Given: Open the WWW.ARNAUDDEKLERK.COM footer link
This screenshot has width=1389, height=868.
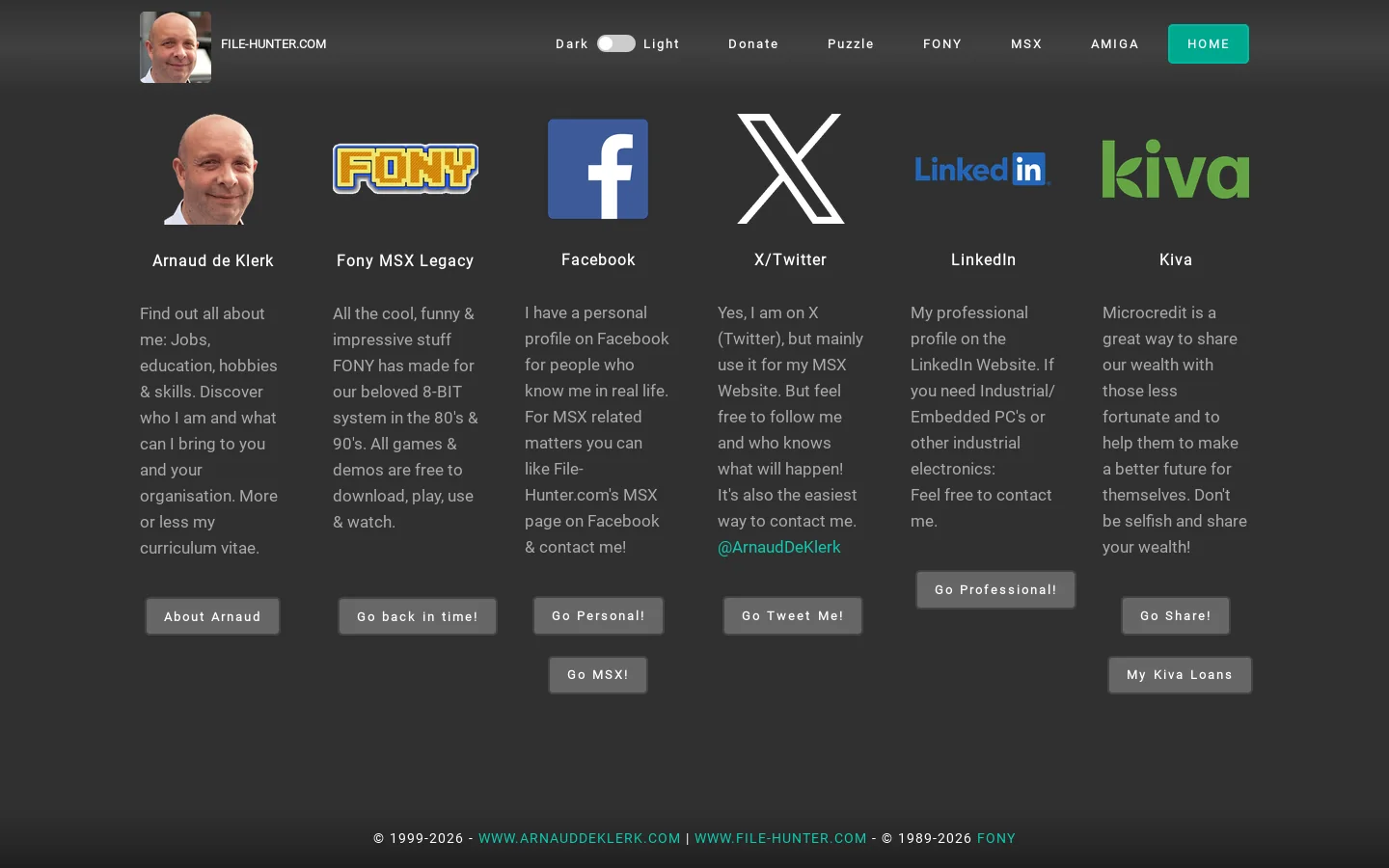Looking at the screenshot, I should coord(580,838).
